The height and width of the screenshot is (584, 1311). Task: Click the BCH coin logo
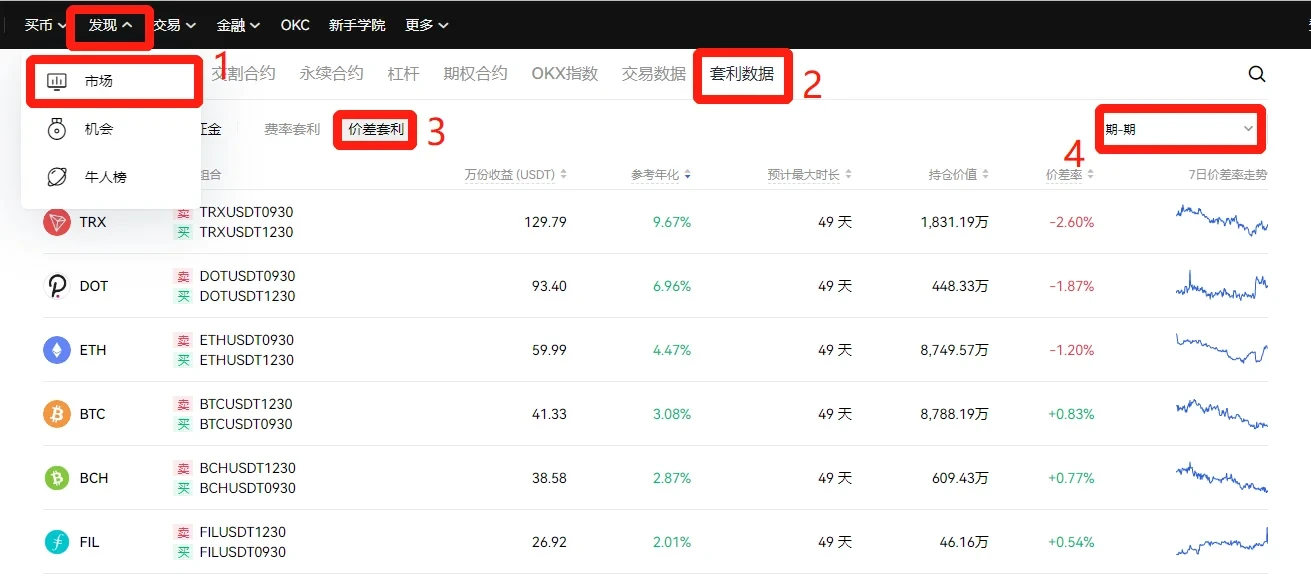click(57, 478)
